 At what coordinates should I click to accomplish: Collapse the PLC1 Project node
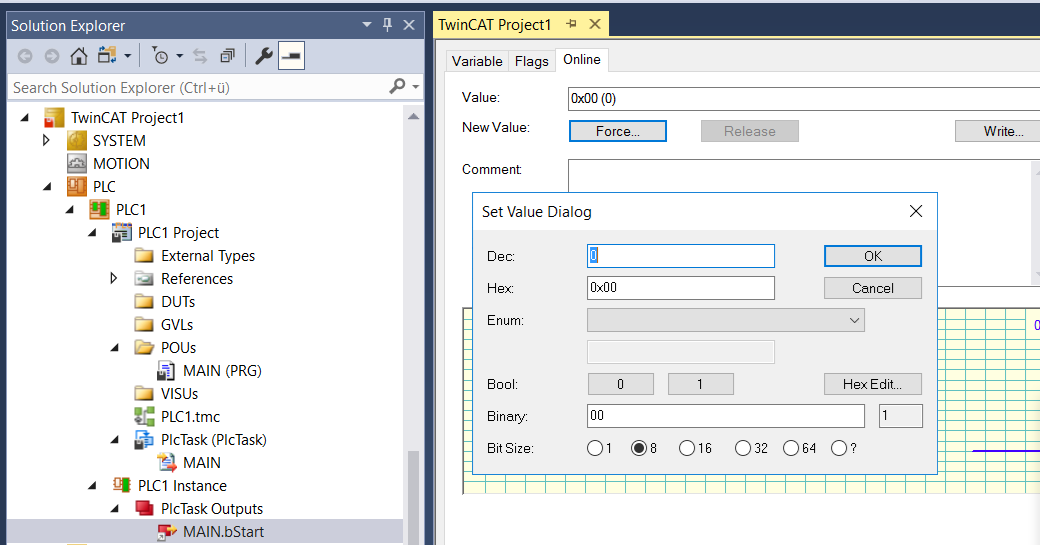coord(92,233)
